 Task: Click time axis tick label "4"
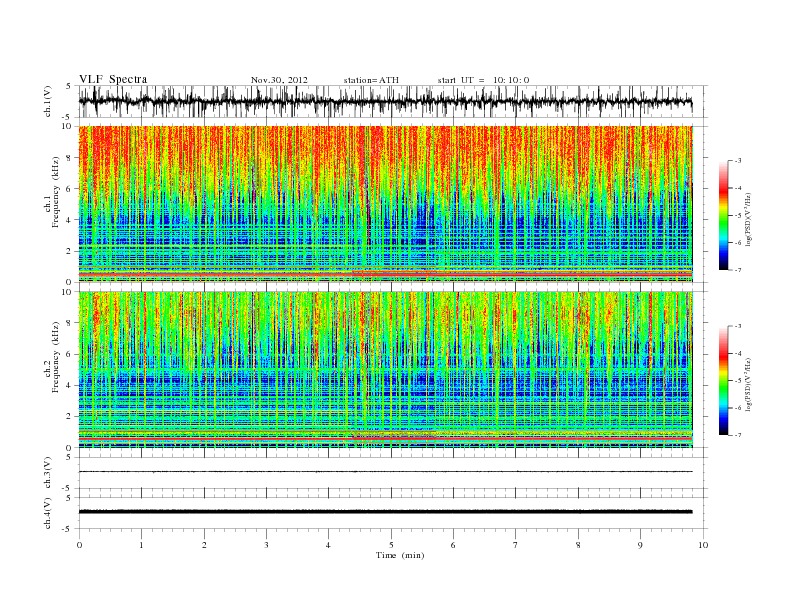click(x=329, y=545)
